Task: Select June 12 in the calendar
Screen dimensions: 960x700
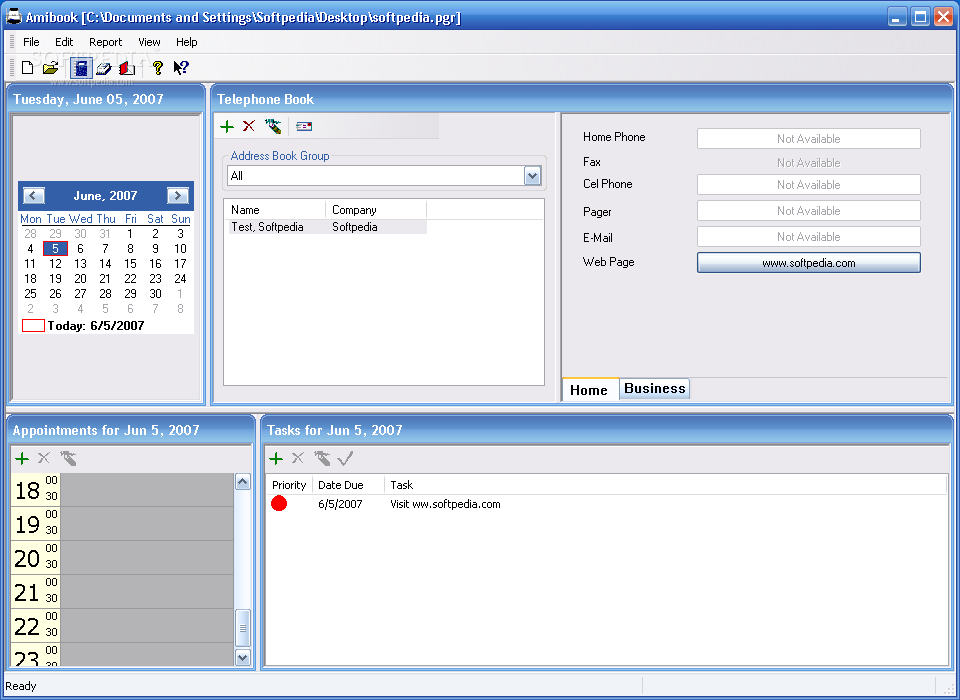Action: click(x=55, y=263)
